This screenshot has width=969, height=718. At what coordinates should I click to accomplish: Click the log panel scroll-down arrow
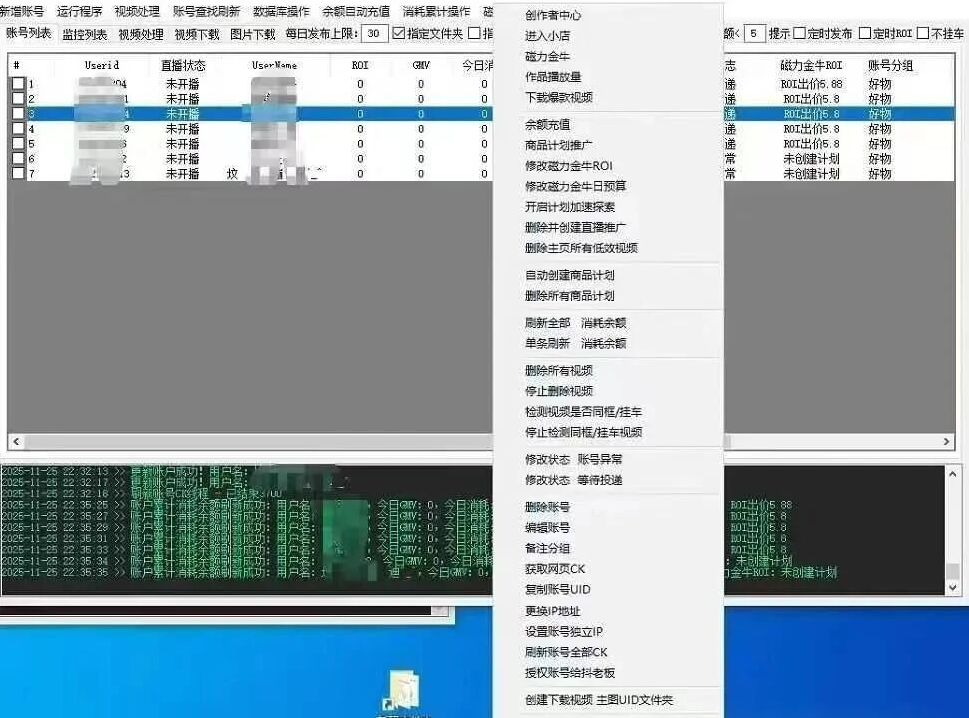(x=952, y=588)
